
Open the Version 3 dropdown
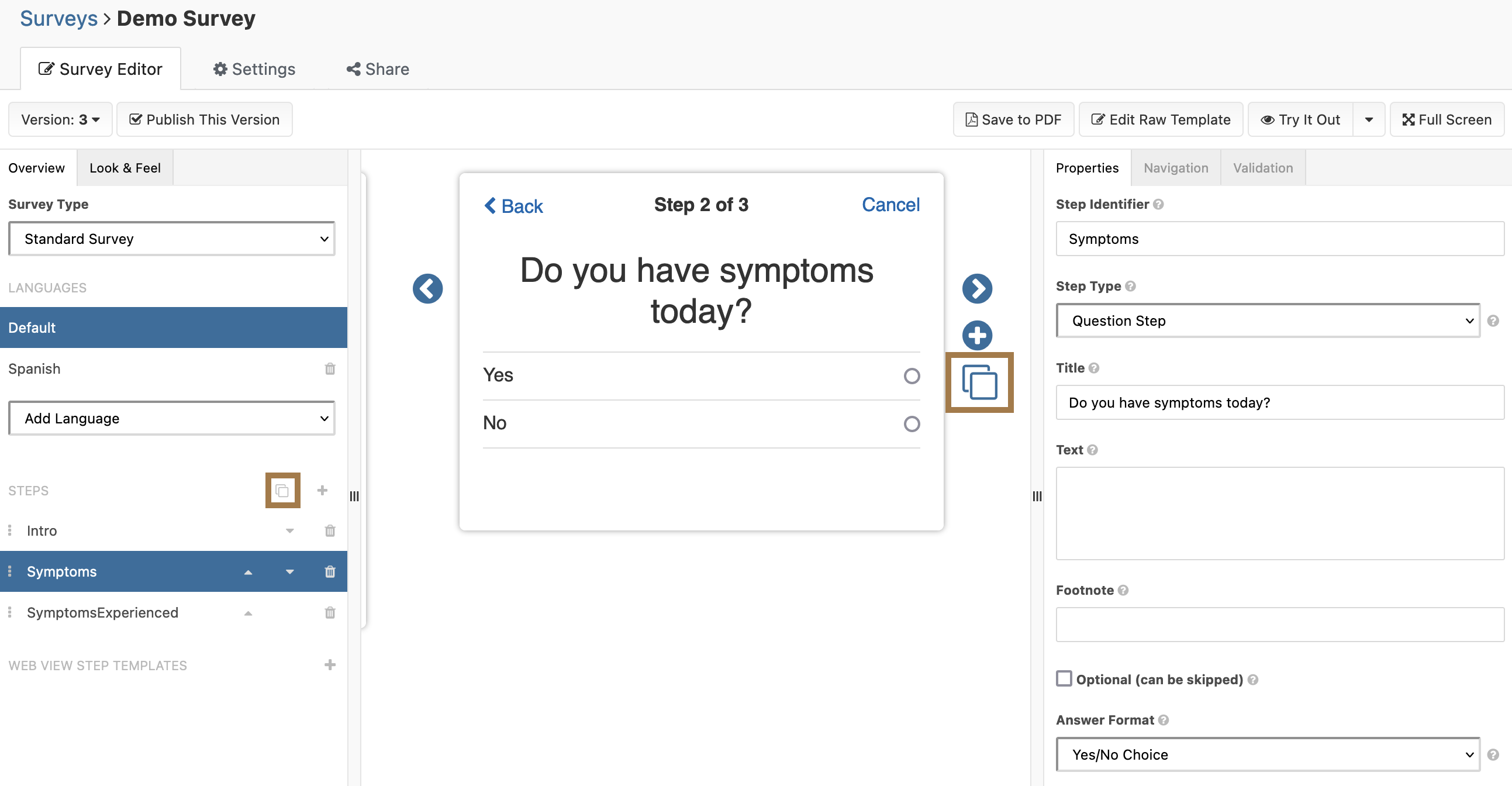click(x=60, y=120)
